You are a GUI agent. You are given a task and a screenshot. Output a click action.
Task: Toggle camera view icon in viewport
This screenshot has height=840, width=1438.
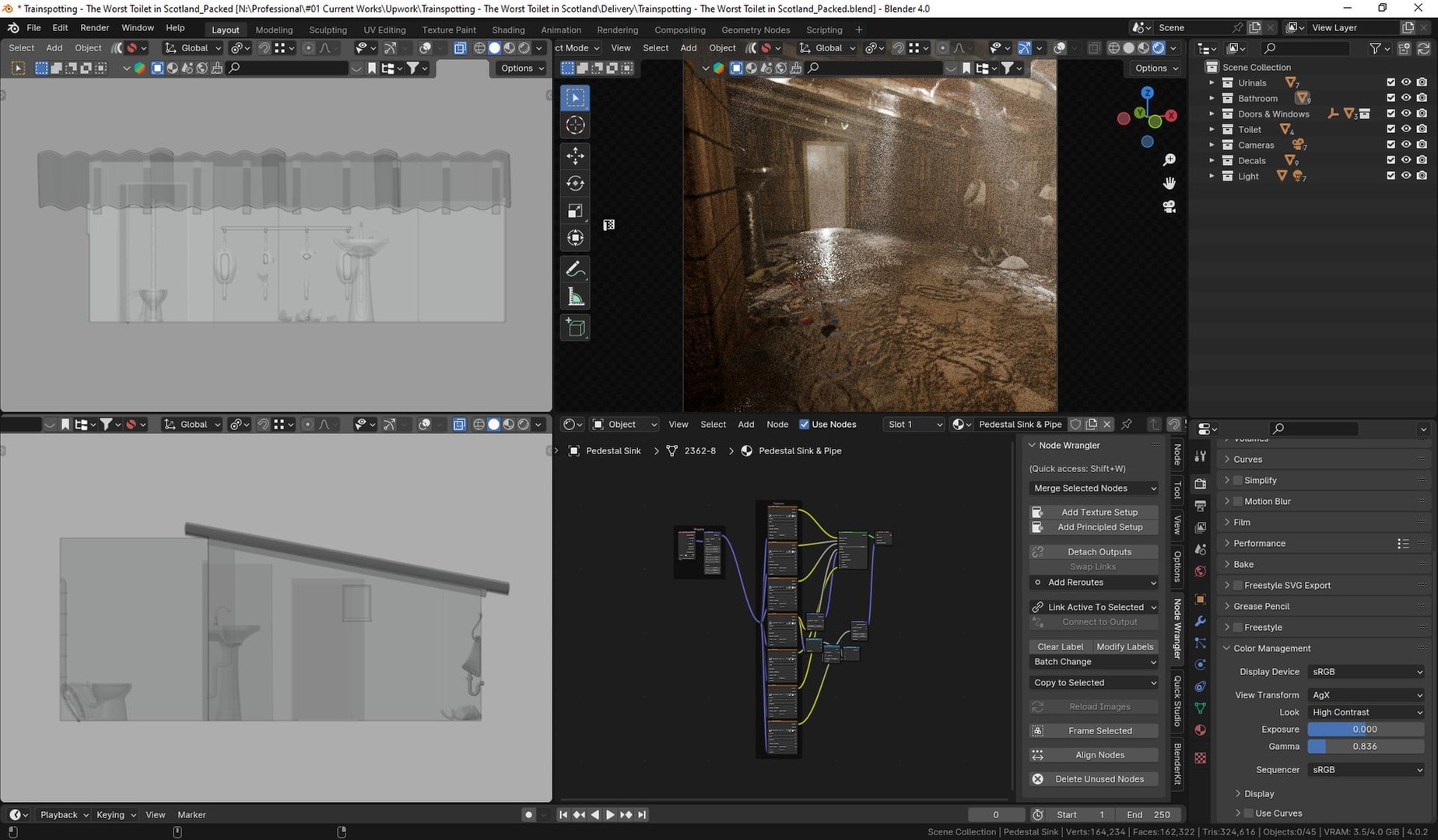[x=1169, y=207]
